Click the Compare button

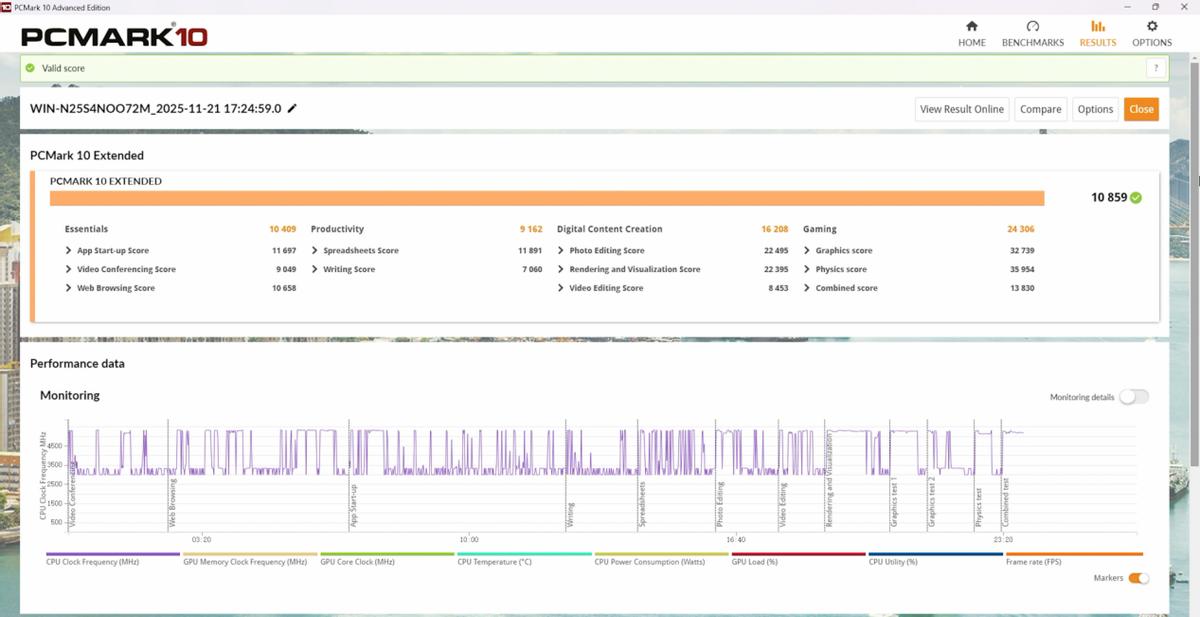tap(1040, 109)
